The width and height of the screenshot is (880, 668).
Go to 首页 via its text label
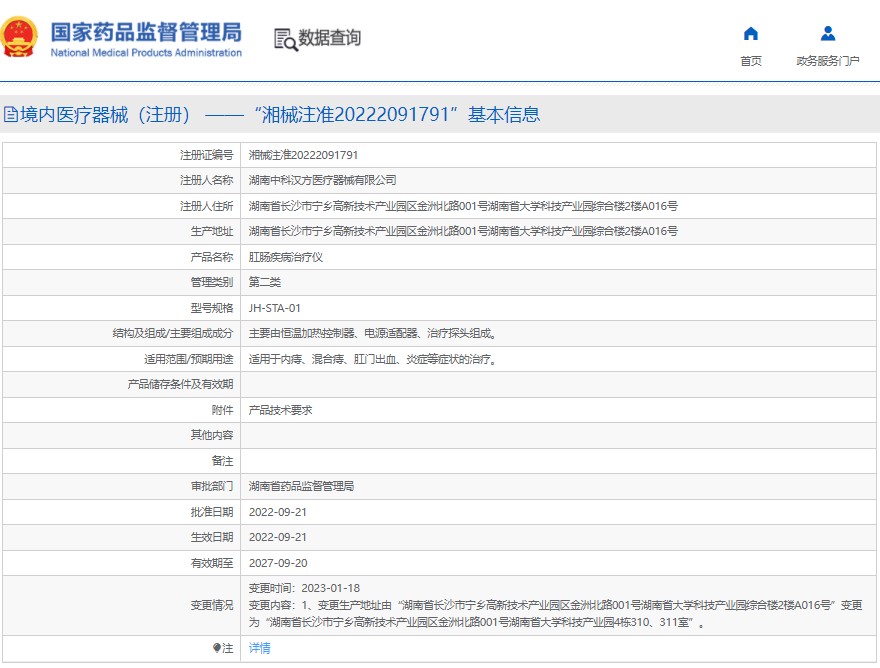tap(751, 61)
